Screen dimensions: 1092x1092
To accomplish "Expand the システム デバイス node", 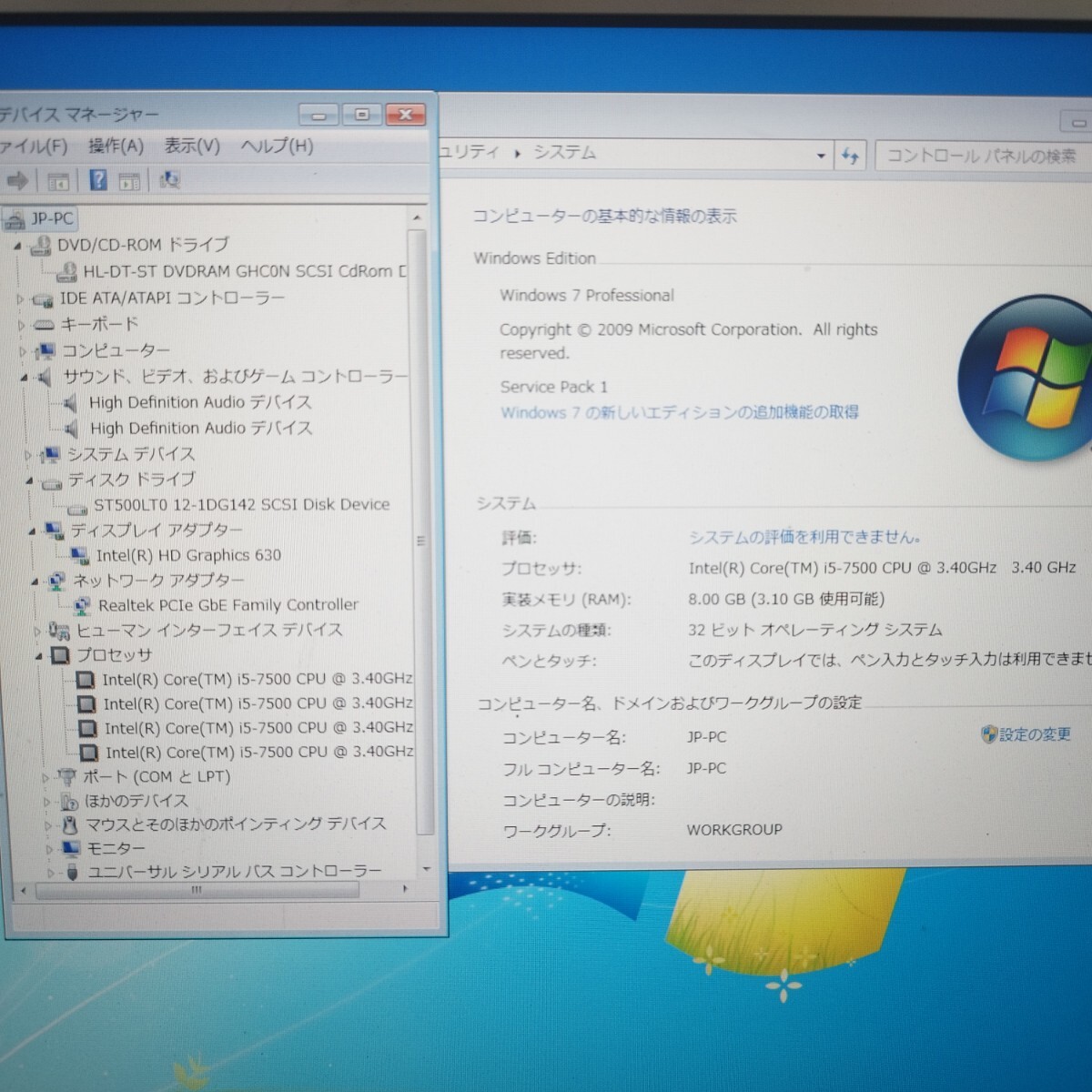I will point(28,454).
